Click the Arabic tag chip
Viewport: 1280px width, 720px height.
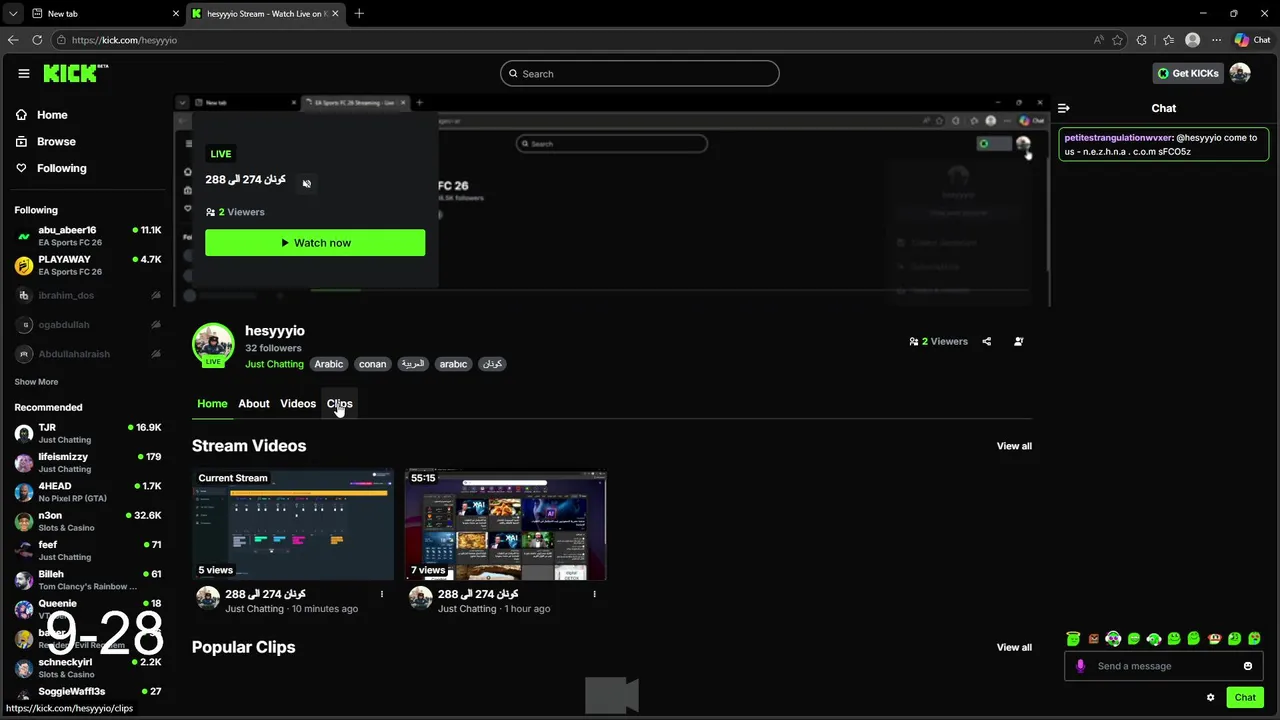329,364
